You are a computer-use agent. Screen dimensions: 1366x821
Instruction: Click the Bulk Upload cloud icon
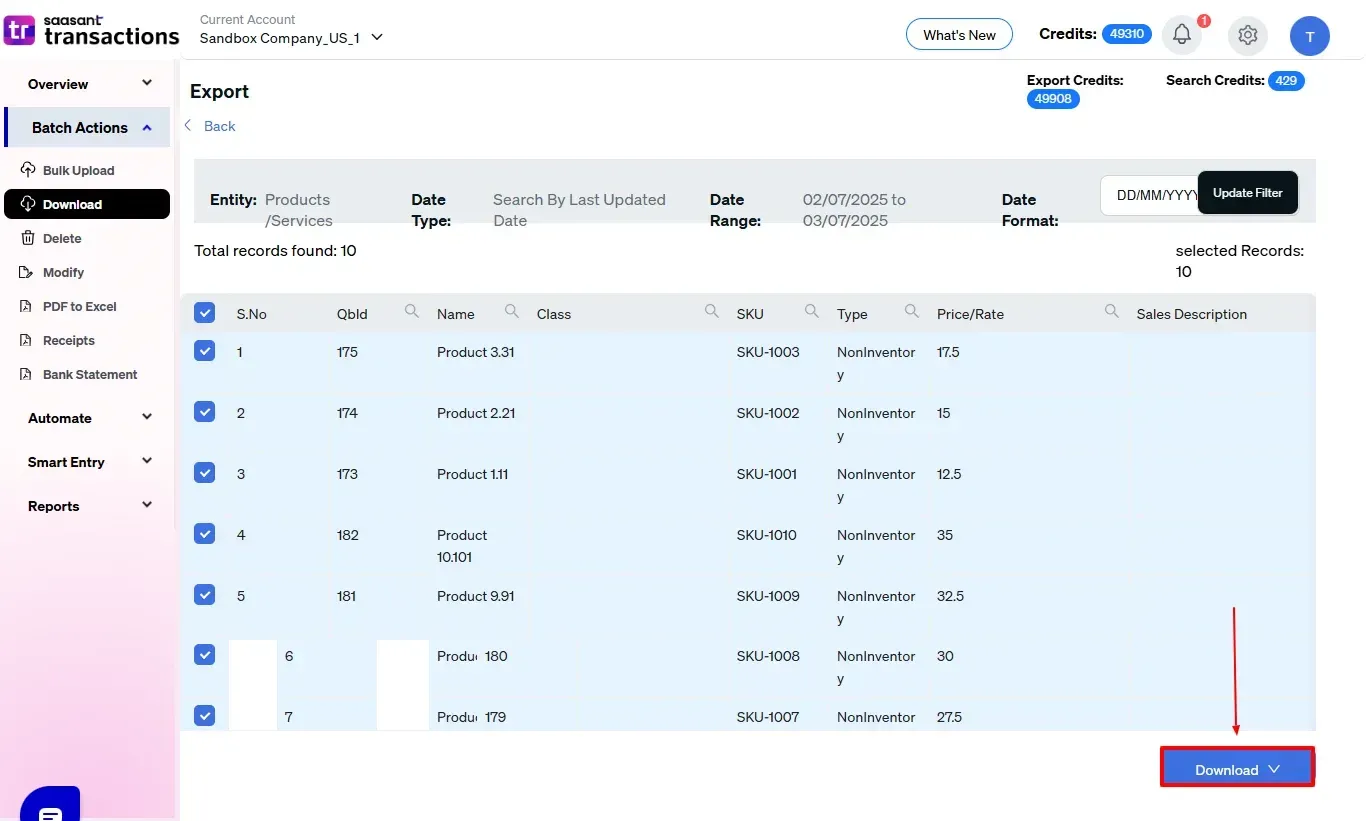tap(27, 169)
